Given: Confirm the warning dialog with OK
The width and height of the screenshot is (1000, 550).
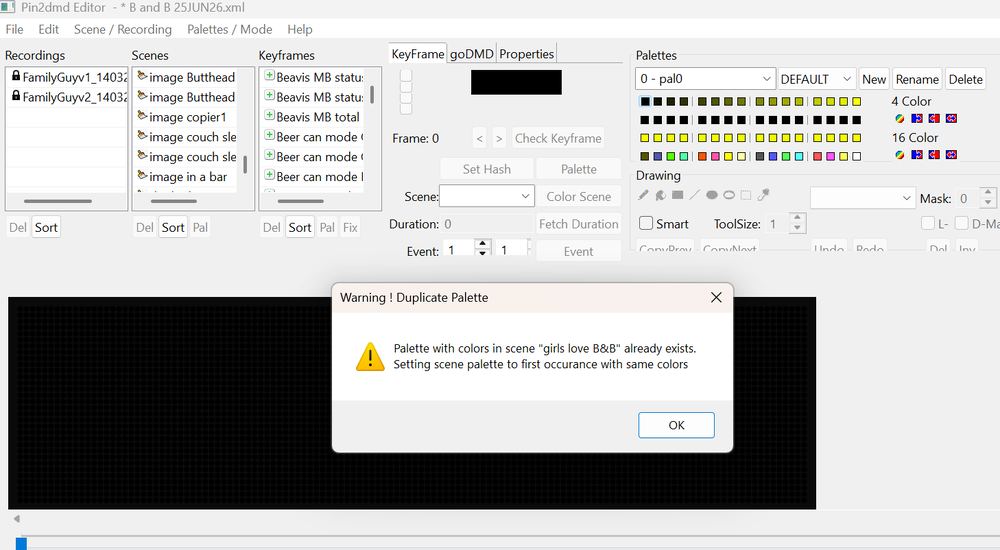Looking at the screenshot, I should coord(676,425).
